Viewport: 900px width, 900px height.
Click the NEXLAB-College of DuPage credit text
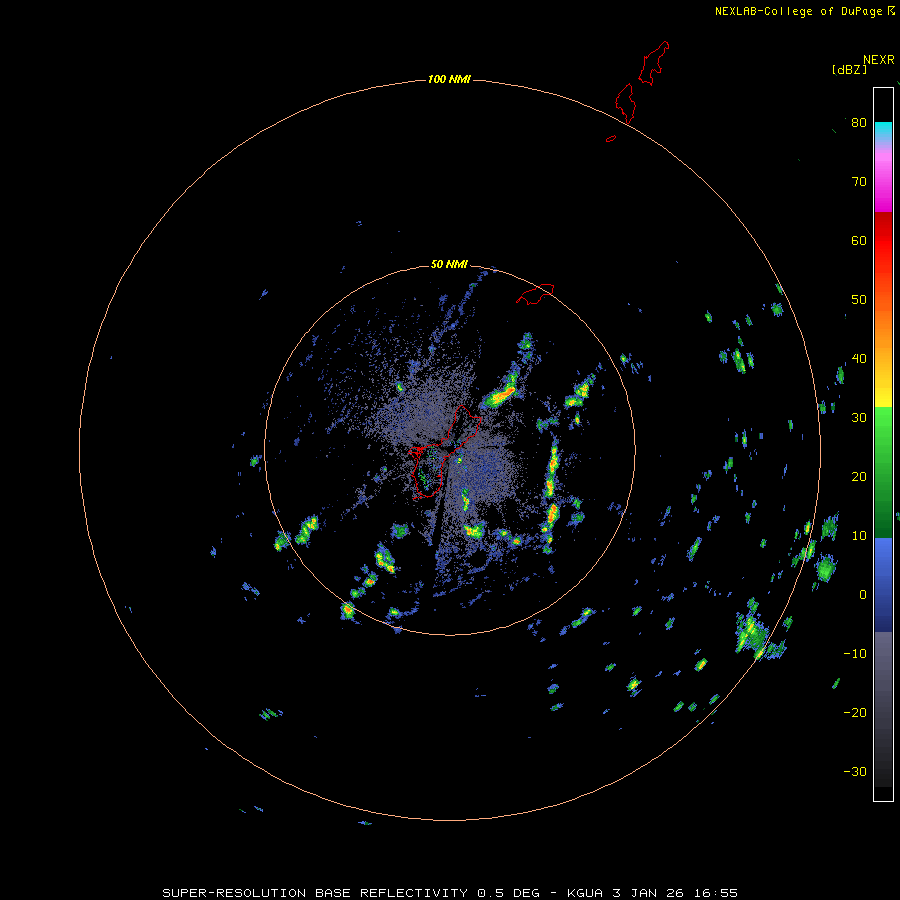click(798, 11)
